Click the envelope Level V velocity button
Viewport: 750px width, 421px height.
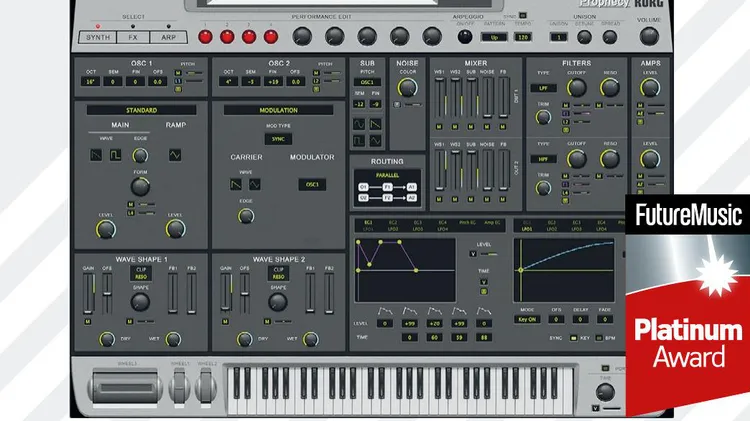(x=473, y=254)
